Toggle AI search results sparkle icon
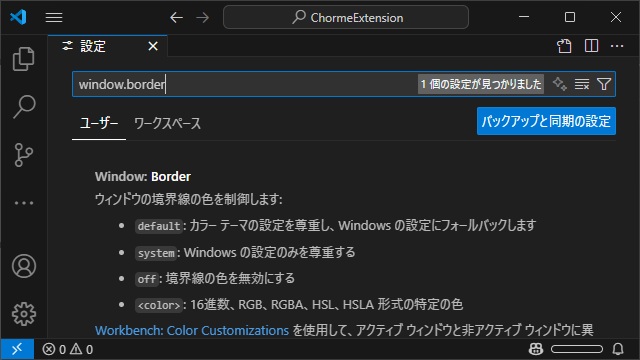Image resolution: width=640 pixels, height=360 pixels. click(x=560, y=84)
